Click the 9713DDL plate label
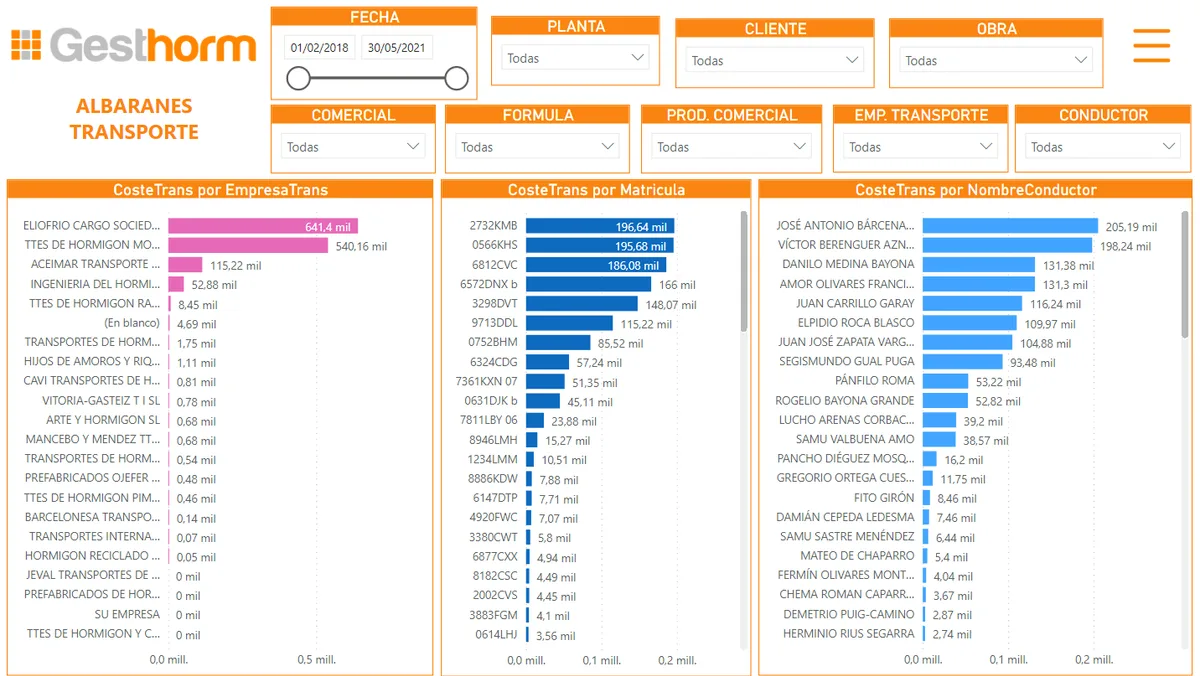 click(493, 323)
